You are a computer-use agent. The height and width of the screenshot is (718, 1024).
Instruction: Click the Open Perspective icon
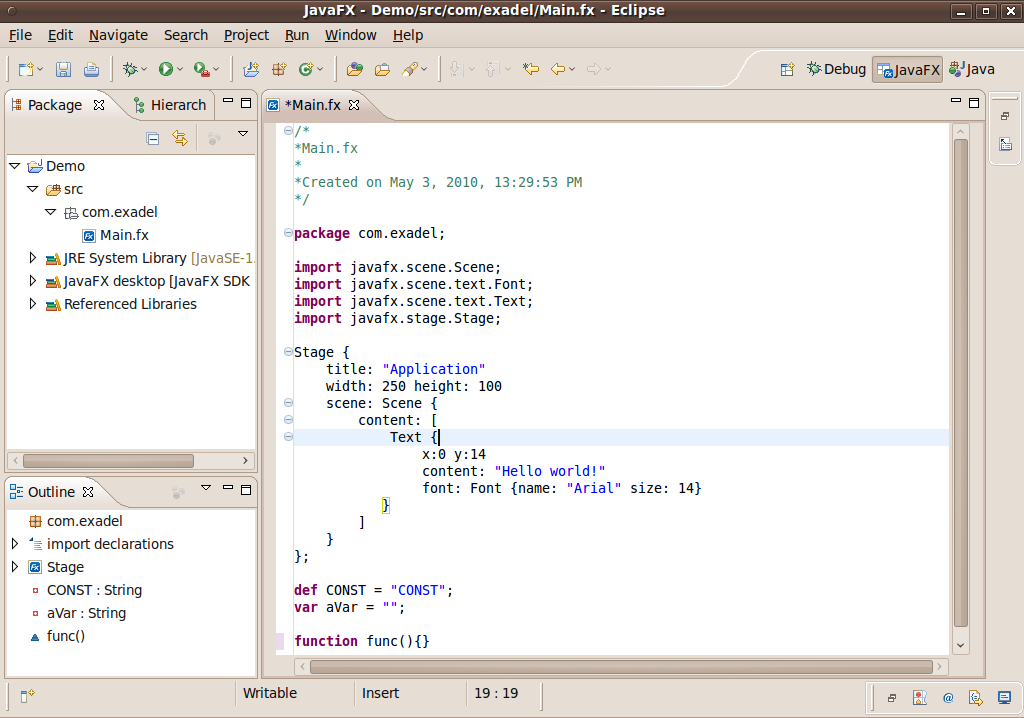(787, 69)
